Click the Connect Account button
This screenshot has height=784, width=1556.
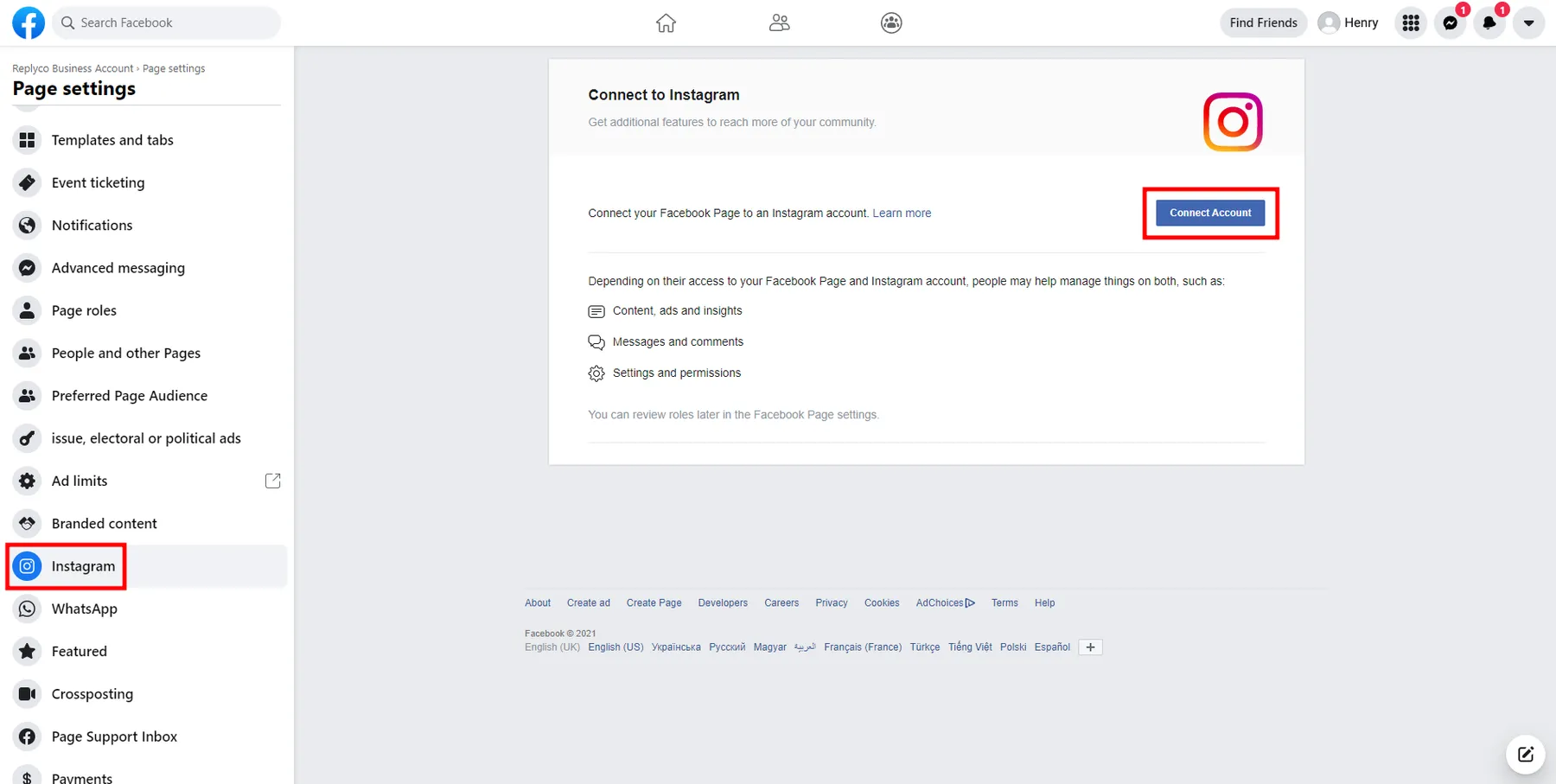[1210, 213]
